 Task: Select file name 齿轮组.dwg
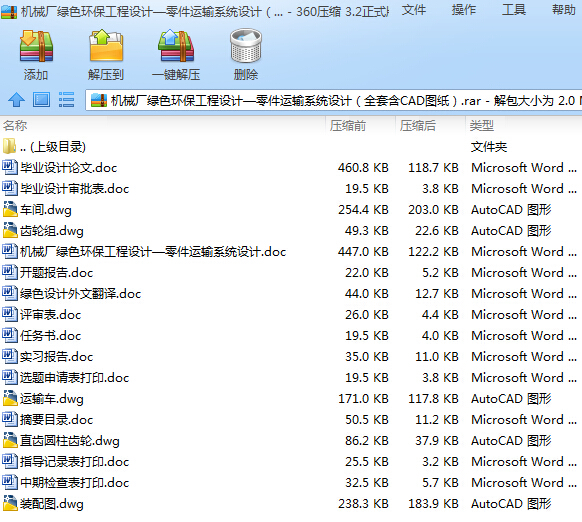point(52,231)
